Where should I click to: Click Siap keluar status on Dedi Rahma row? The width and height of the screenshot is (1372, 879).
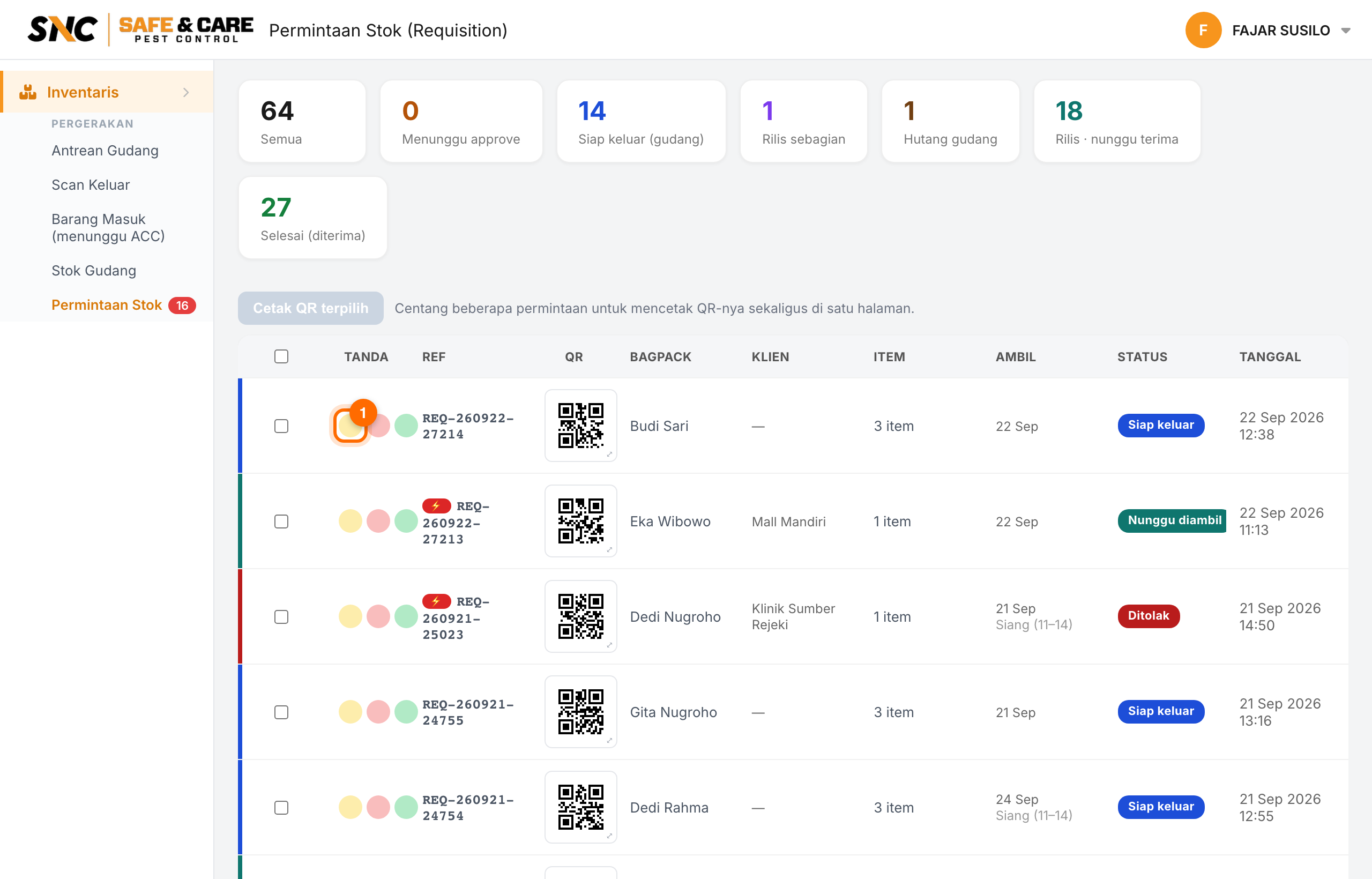(1161, 807)
